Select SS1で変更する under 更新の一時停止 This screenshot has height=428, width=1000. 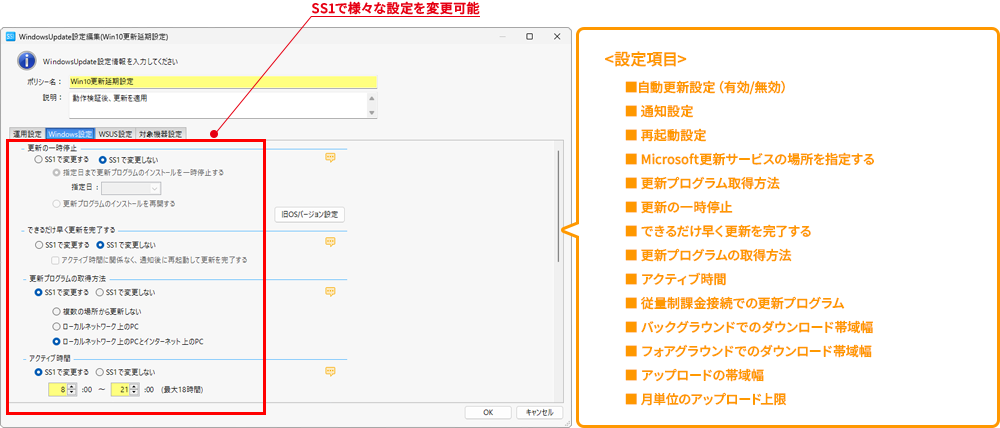[x=62, y=159]
